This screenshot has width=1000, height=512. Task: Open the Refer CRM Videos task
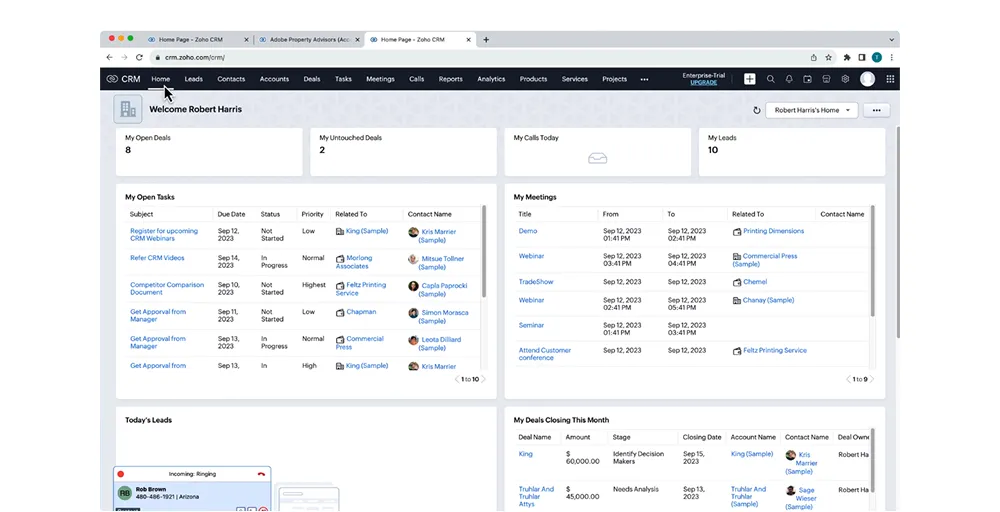(157, 258)
